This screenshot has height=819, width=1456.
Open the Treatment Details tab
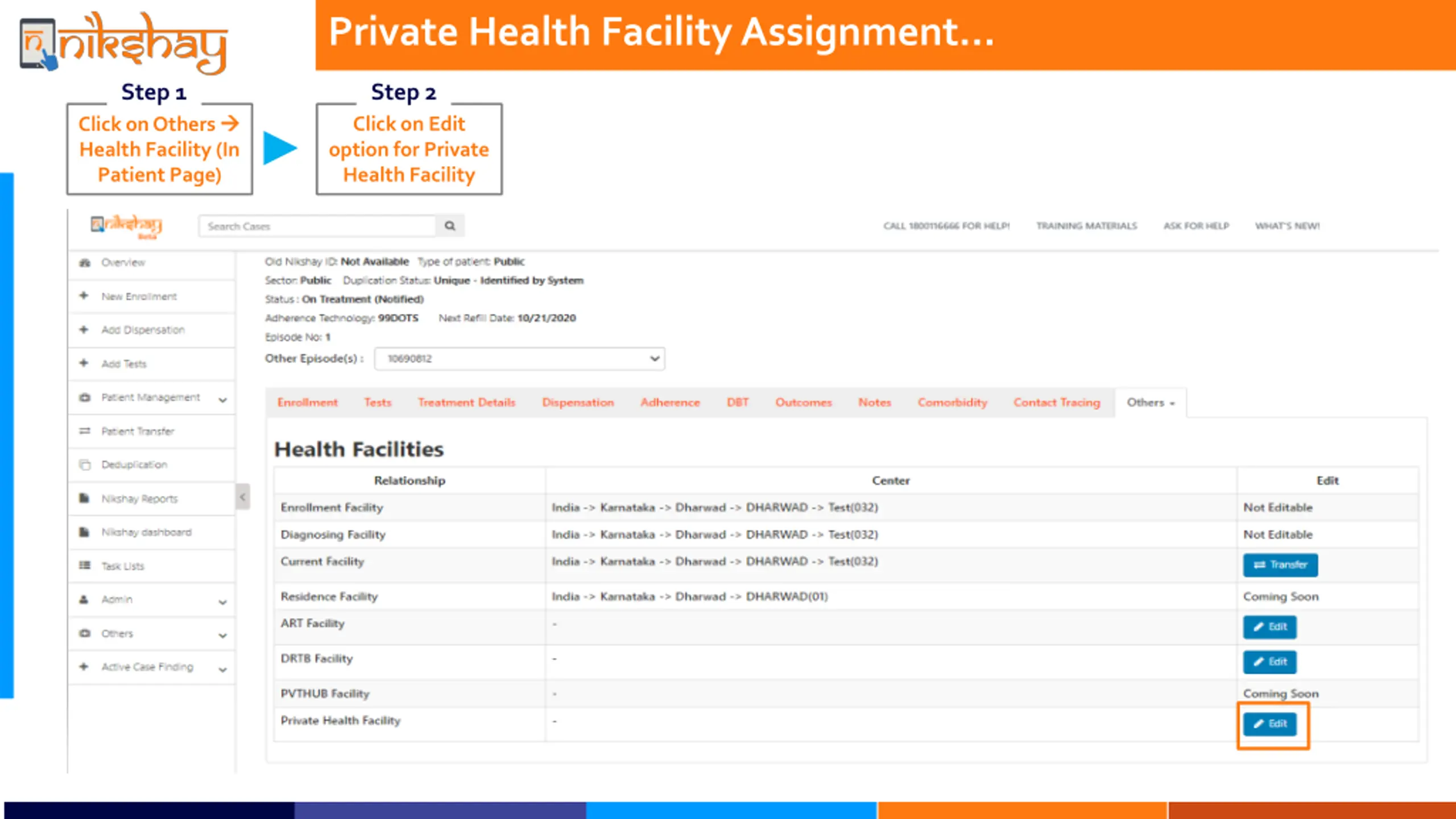click(466, 403)
